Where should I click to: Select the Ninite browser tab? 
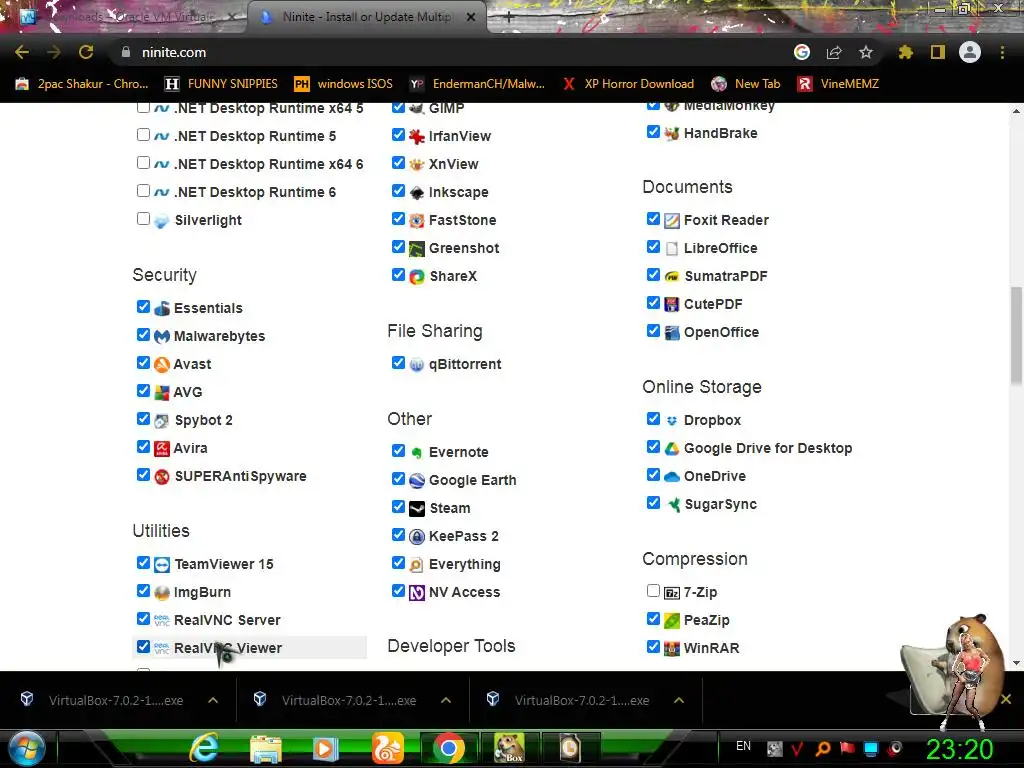tap(366, 17)
